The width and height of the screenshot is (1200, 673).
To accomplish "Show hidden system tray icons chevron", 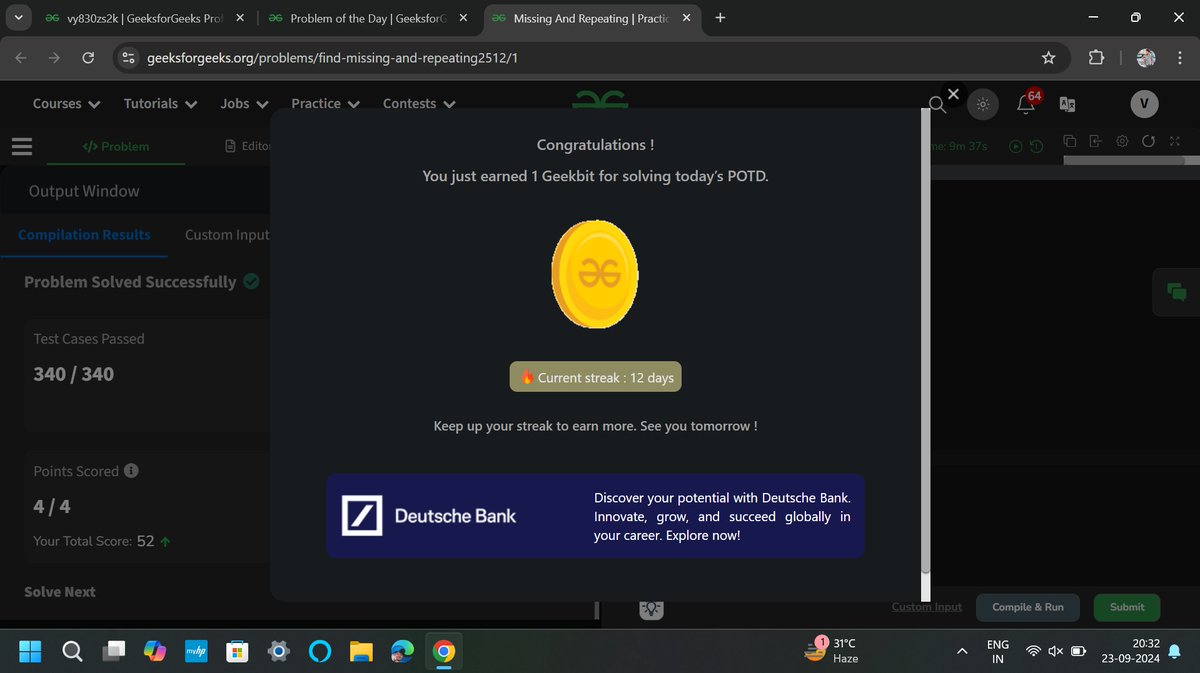I will 962,651.
